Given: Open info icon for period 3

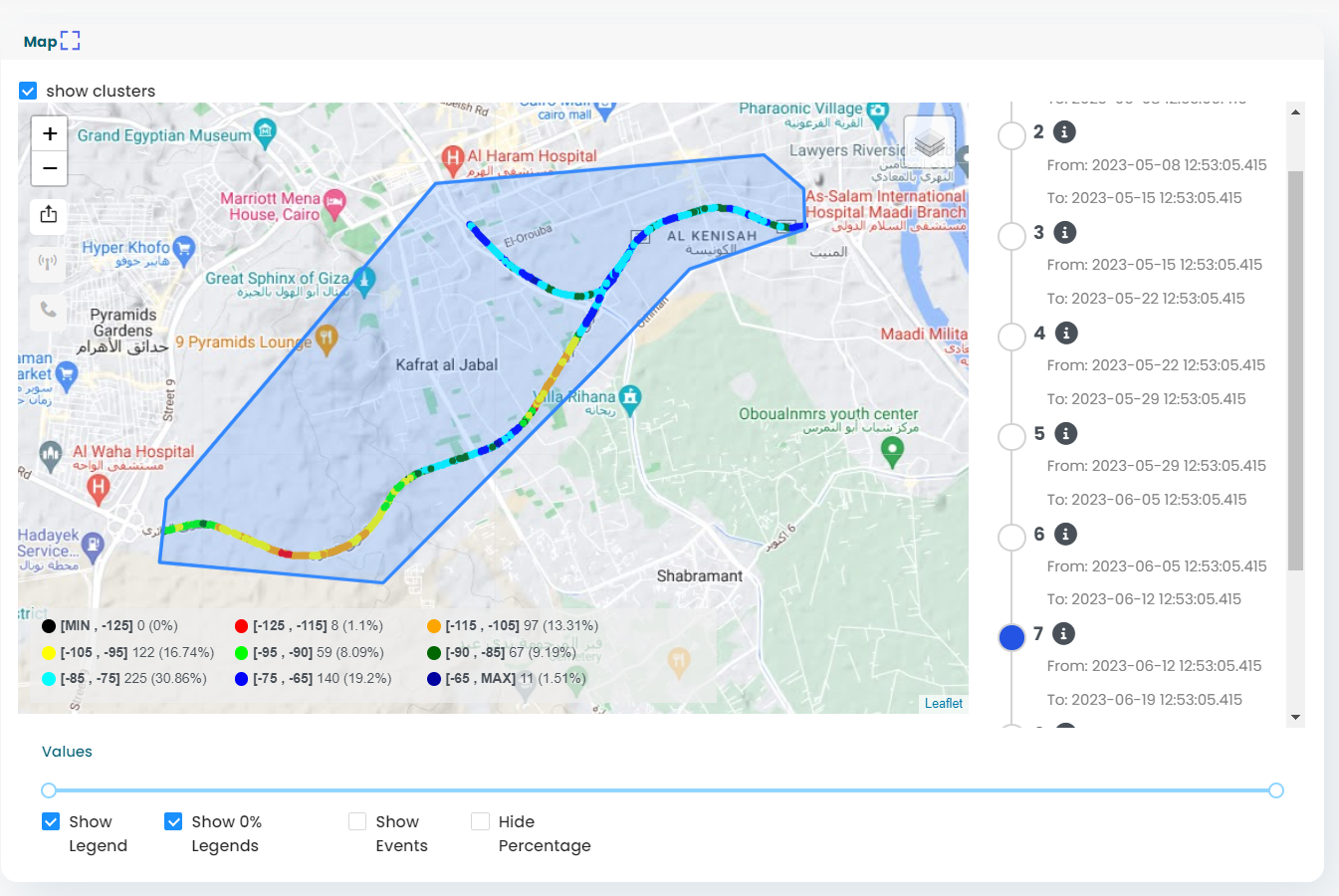Looking at the screenshot, I should click(x=1065, y=232).
